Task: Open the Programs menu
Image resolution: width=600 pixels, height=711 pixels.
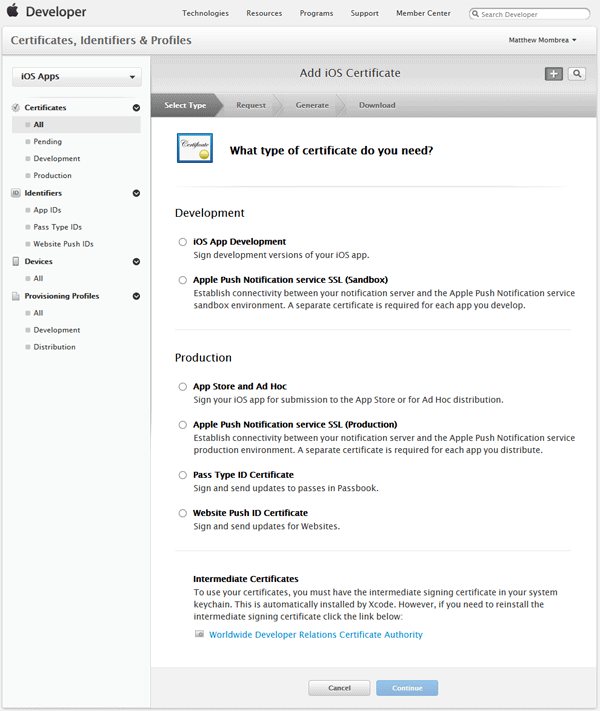Action: tap(316, 13)
